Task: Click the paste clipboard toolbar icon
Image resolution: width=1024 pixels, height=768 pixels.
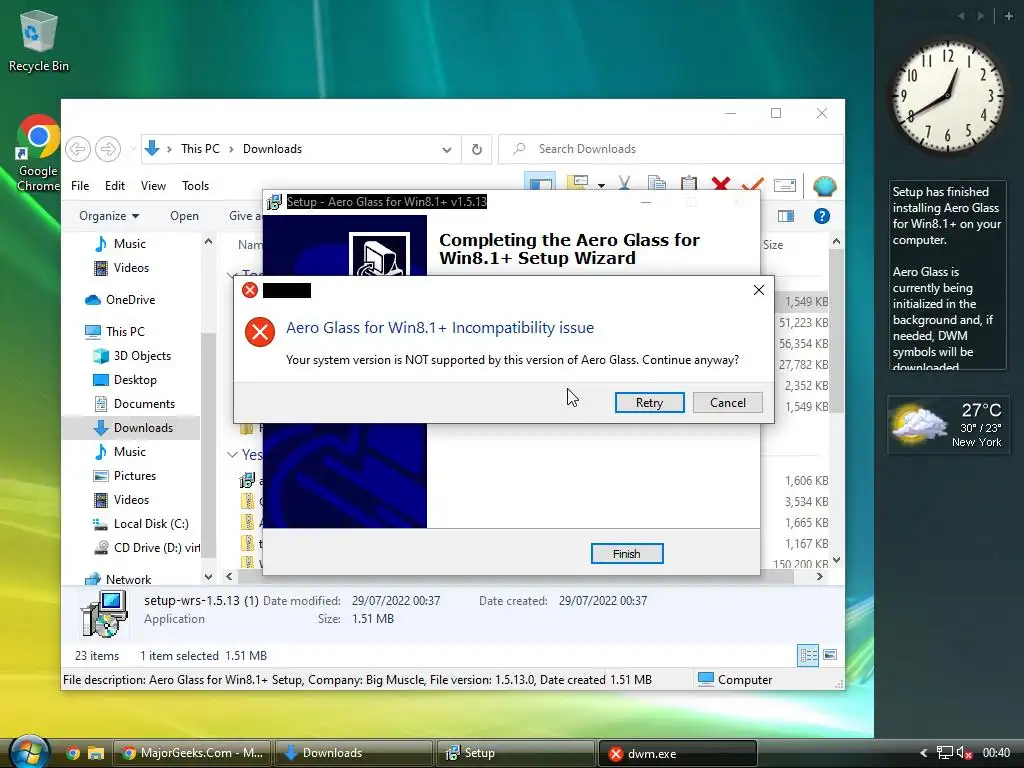Action: pyautogui.click(x=688, y=184)
